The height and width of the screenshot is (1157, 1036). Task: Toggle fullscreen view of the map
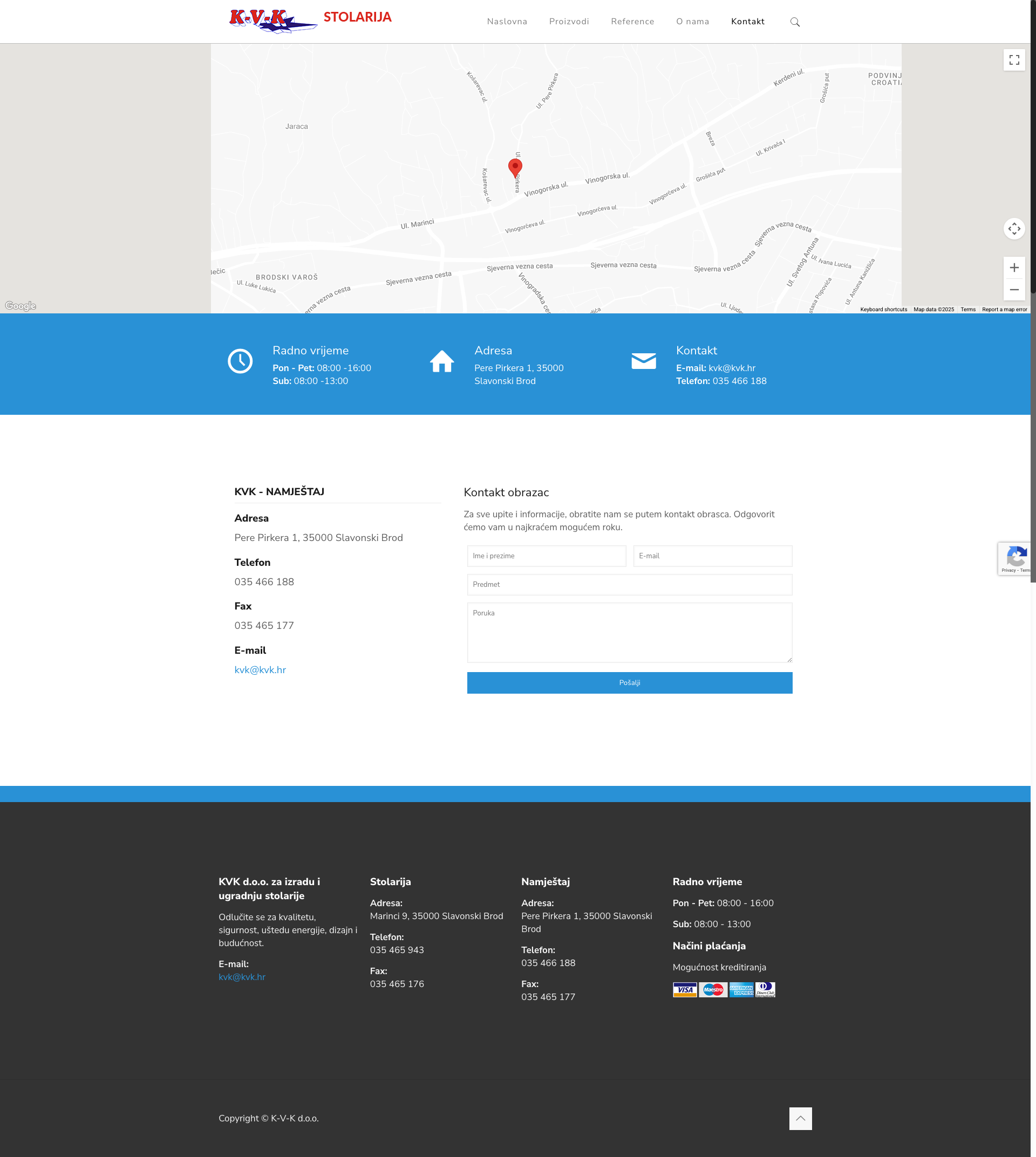click(1014, 60)
